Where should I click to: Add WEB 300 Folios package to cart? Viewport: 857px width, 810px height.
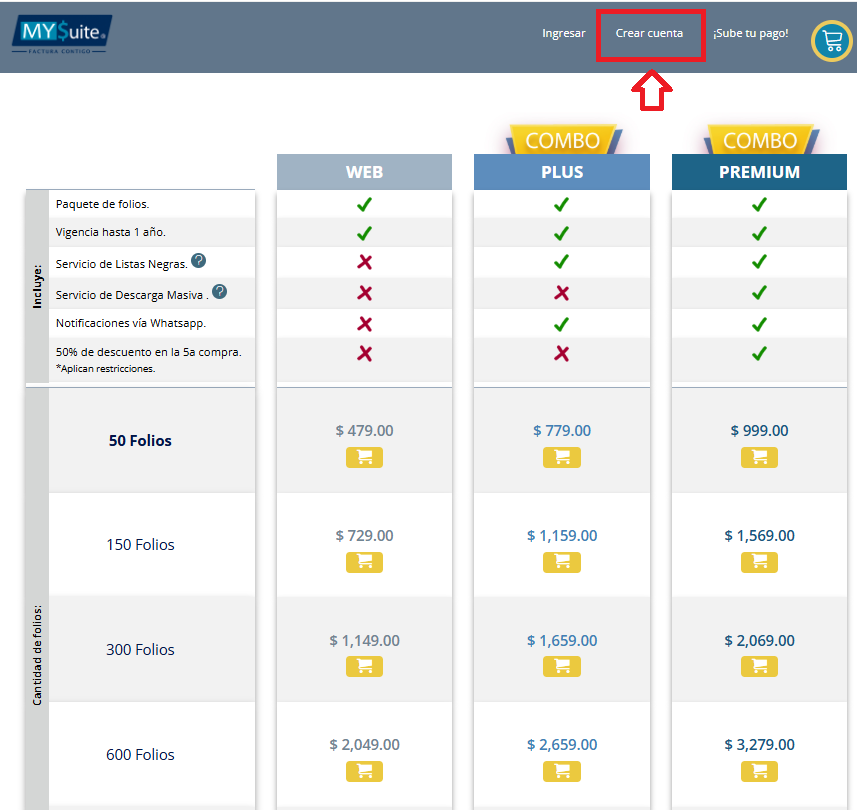tap(364, 666)
